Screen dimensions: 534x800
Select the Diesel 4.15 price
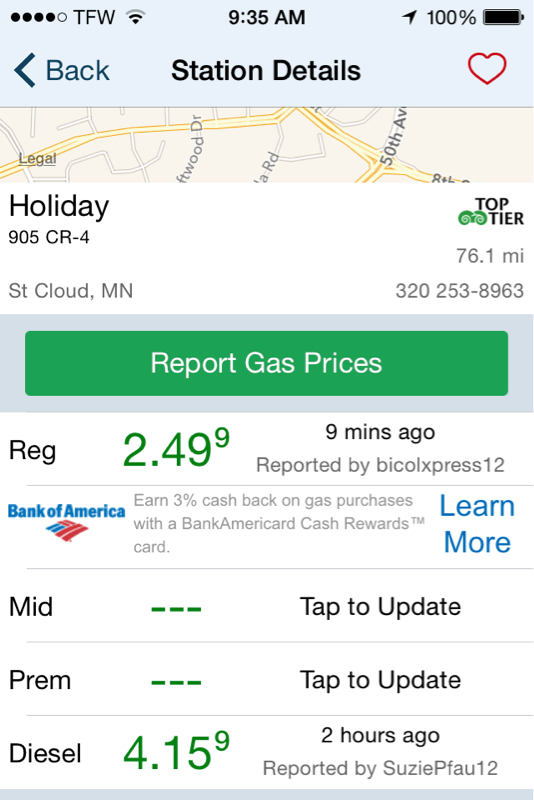tap(176, 752)
